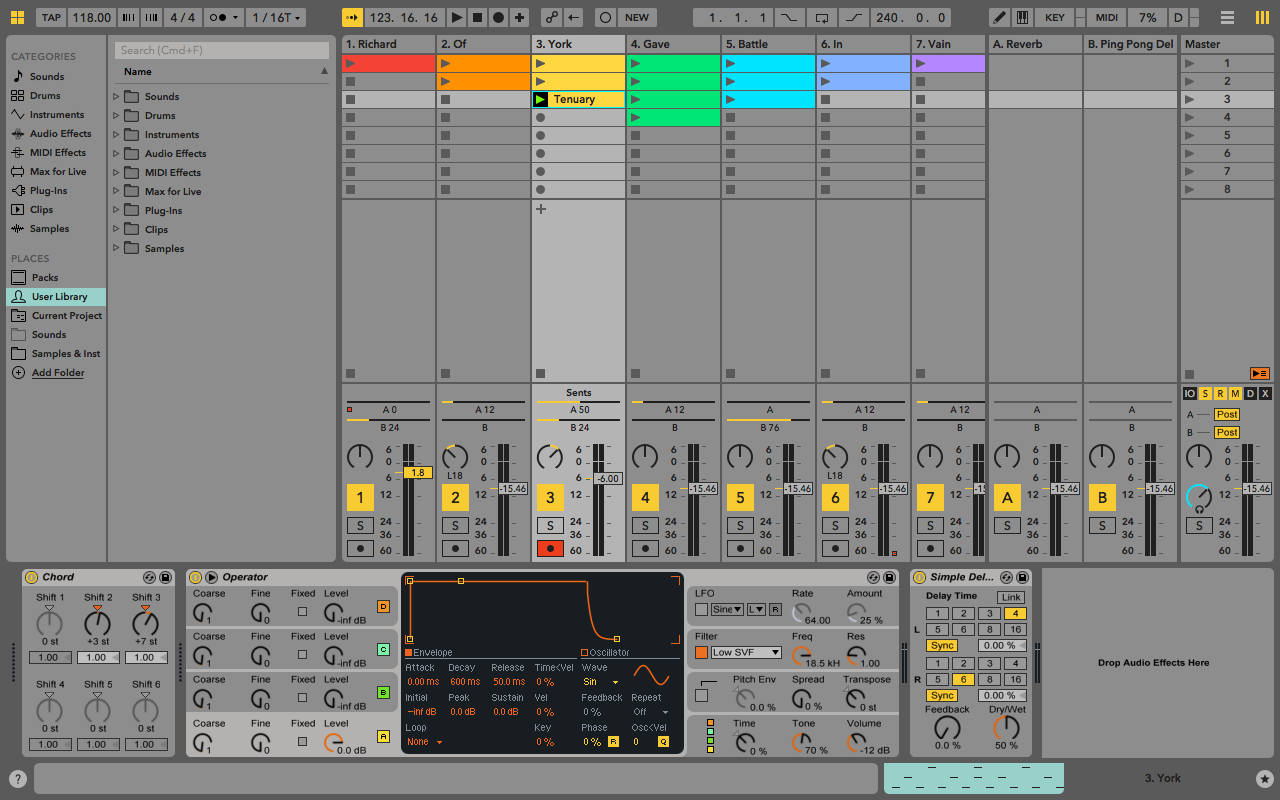Viewport: 1280px width, 800px height.
Task: Click the Dry/Wet knob on Simple Delay
Action: [1006, 728]
